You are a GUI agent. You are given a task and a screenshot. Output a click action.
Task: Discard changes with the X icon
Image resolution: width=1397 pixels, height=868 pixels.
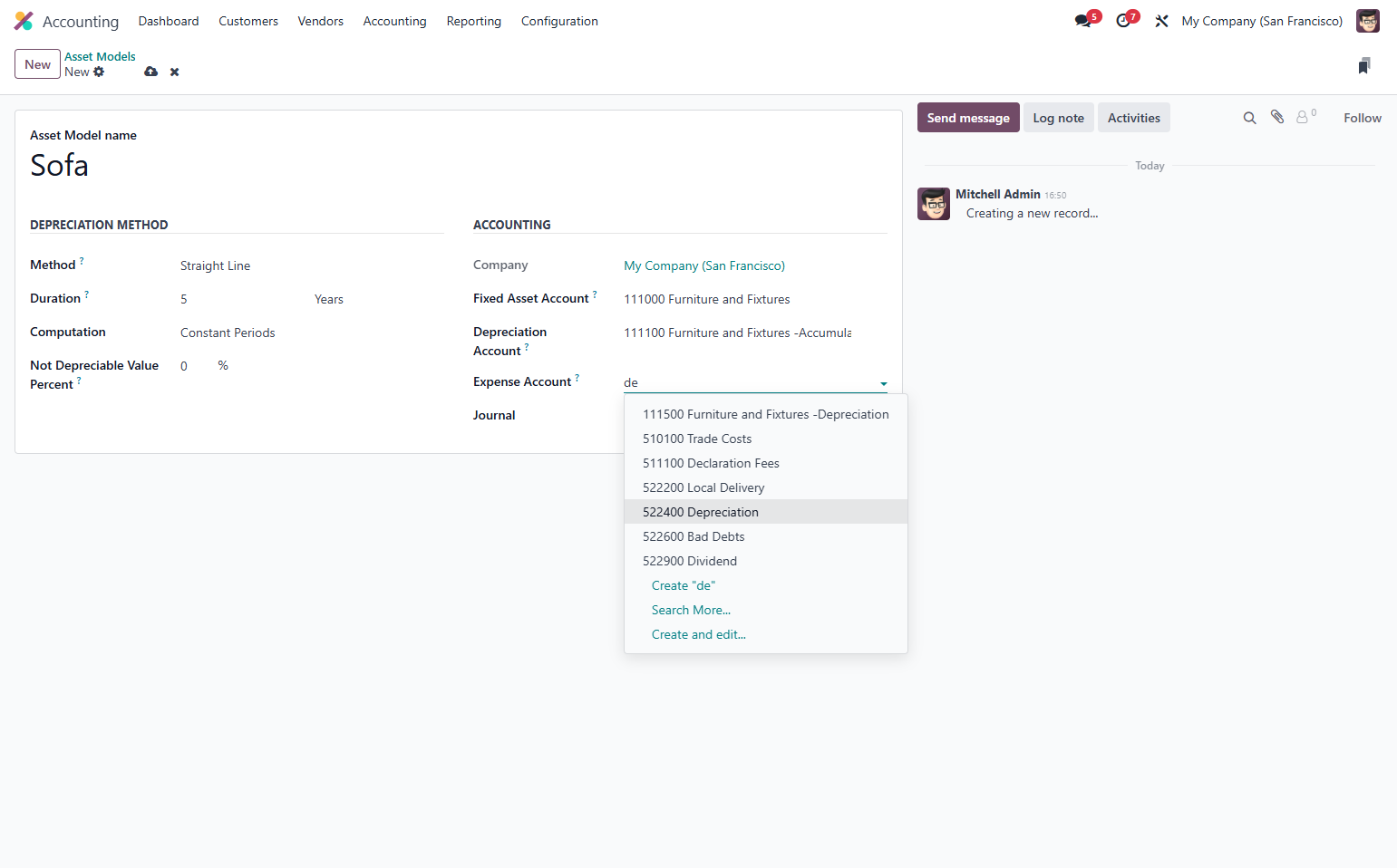click(x=175, y=72)
